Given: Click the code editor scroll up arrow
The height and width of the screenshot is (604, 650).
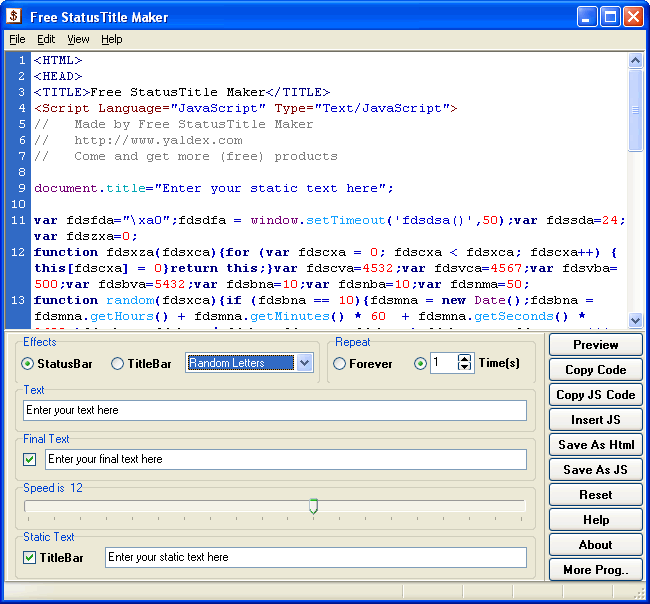Looking at the screenshot, I should 635,61.
